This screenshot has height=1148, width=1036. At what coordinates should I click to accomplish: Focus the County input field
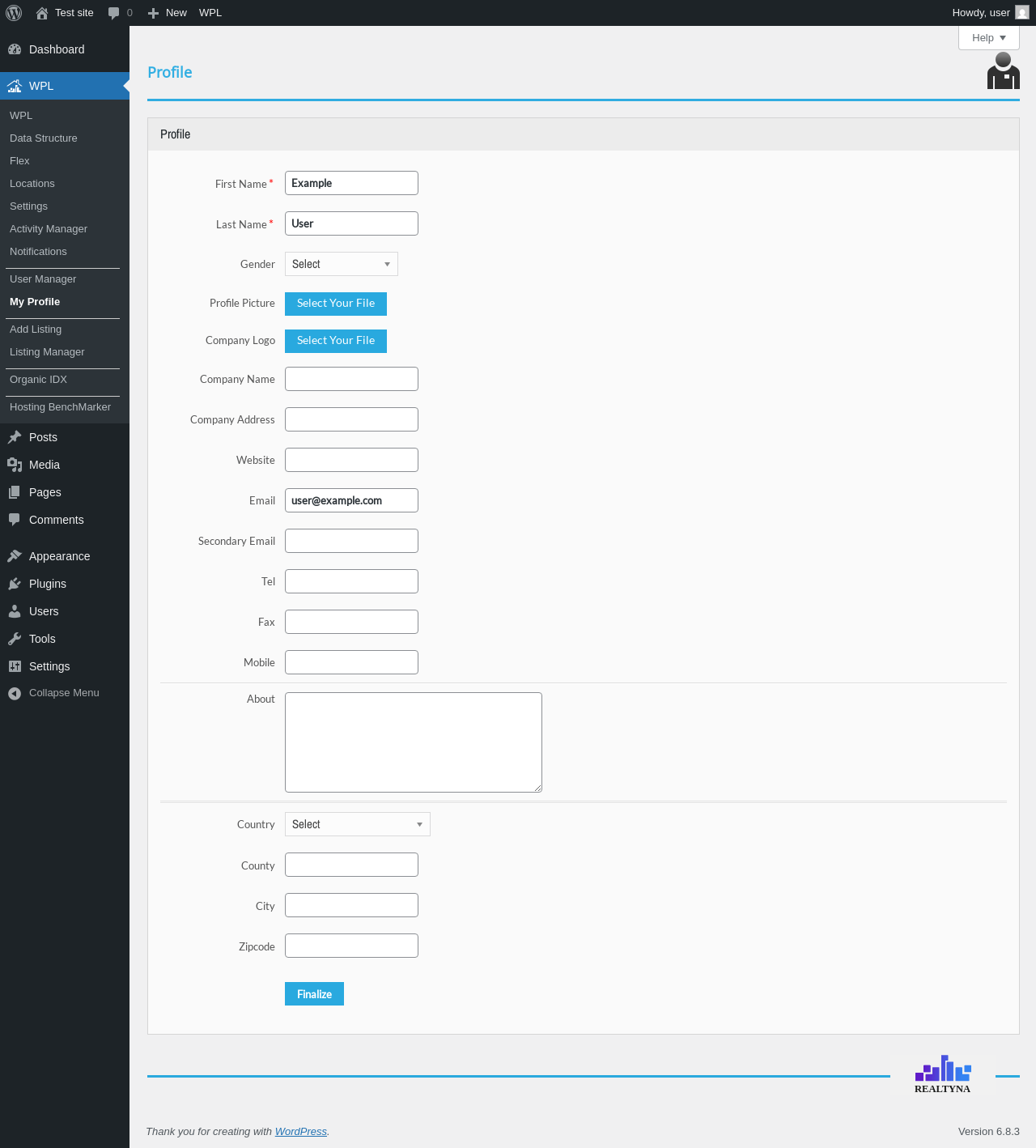pyautogui.click(x=351, y=865)
